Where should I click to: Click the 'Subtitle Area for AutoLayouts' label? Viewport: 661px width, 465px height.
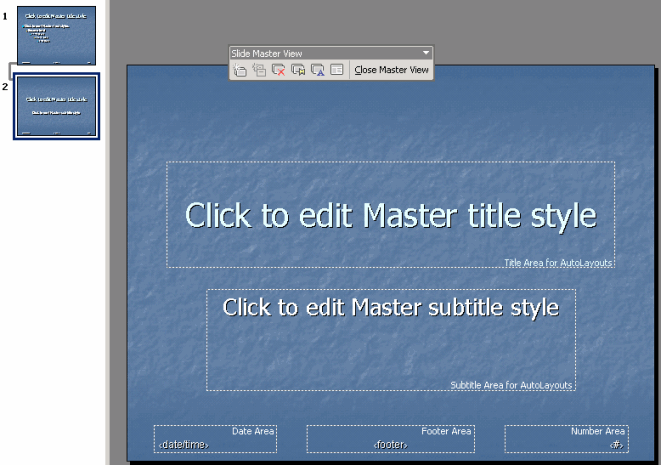(511, 385)
